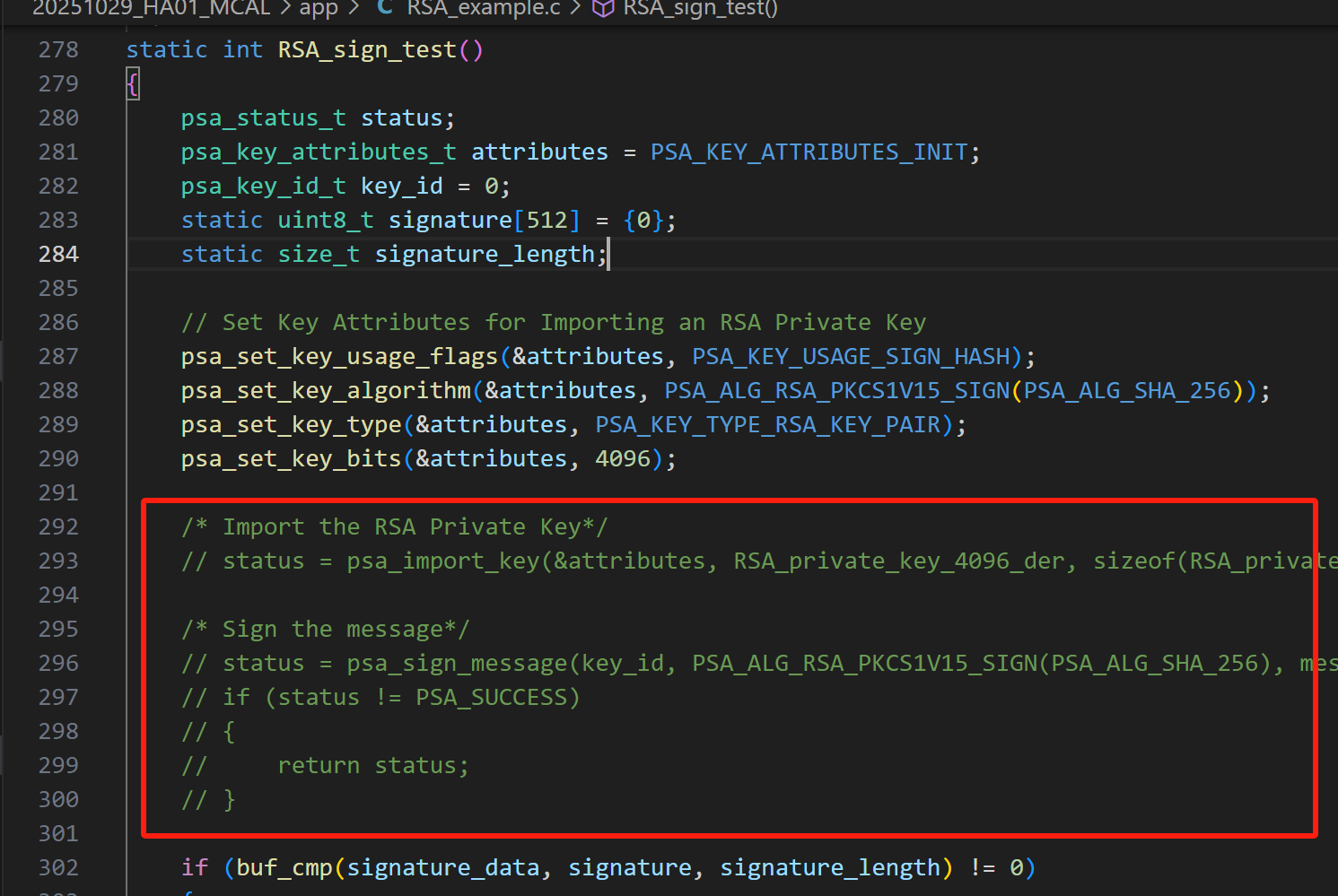Click the PSA_KEY_USAGE_SIGN_HASH constant
The image size is (1338, 896).
tap(851, 357)
